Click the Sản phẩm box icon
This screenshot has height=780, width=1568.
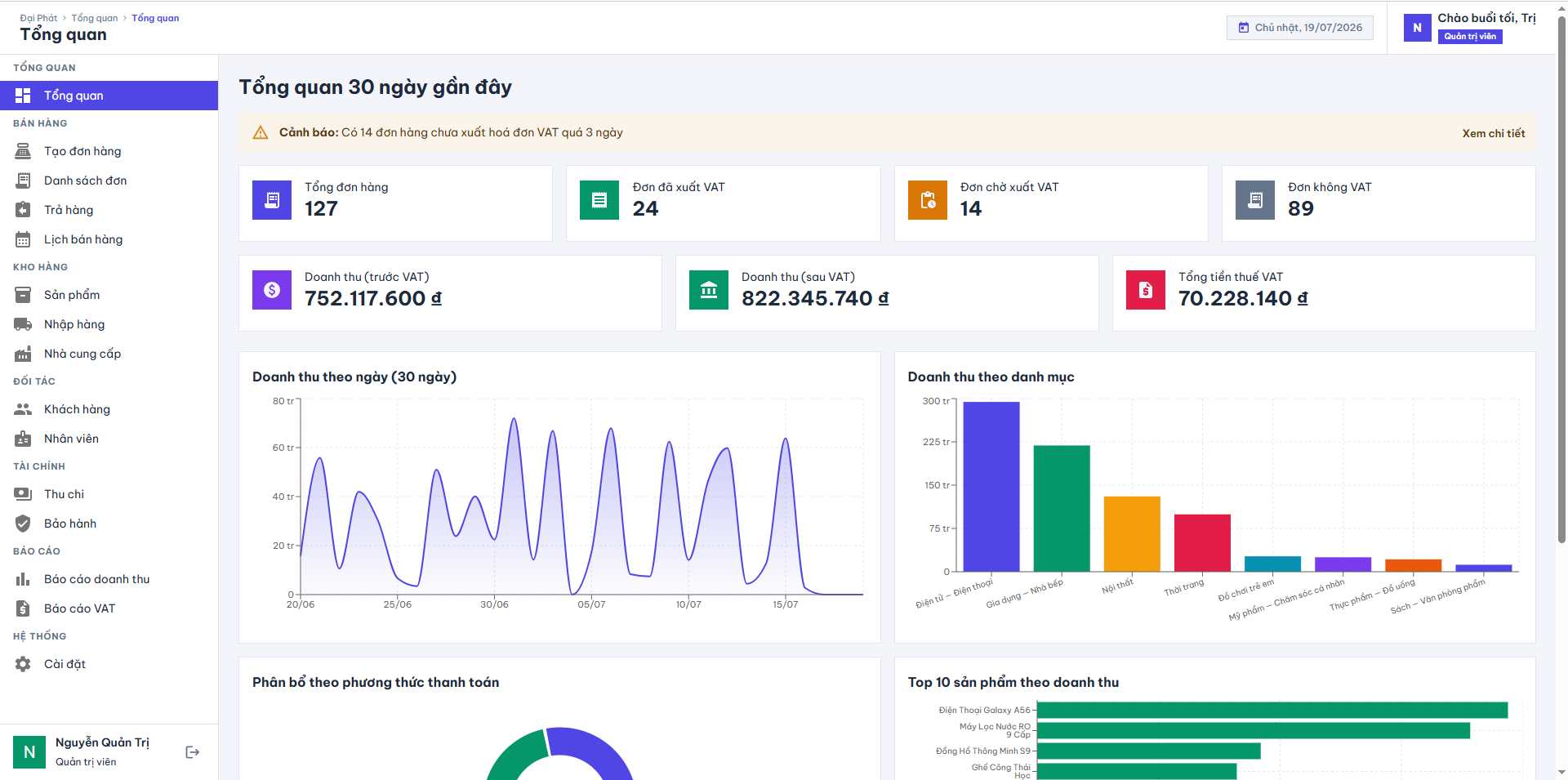point(23,295)
